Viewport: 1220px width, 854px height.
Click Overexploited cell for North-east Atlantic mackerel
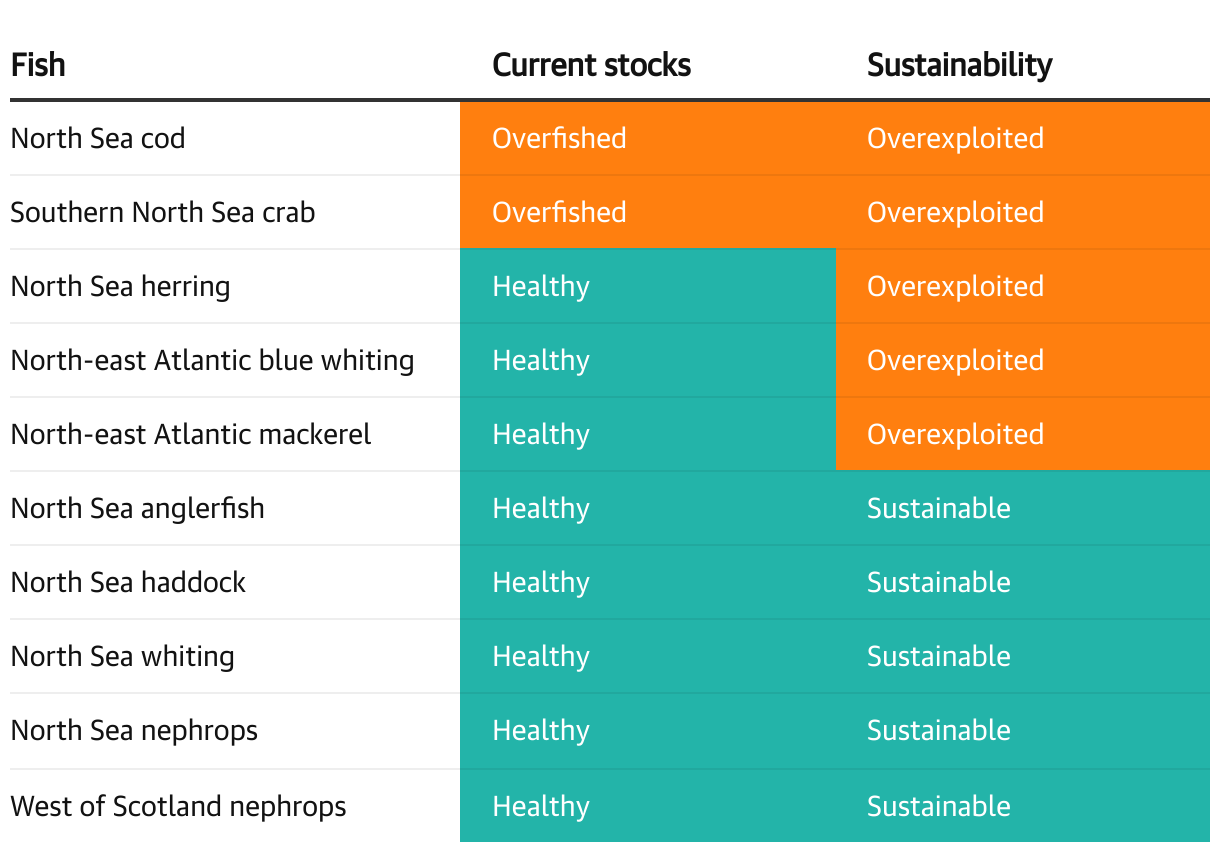click(955, 434)
